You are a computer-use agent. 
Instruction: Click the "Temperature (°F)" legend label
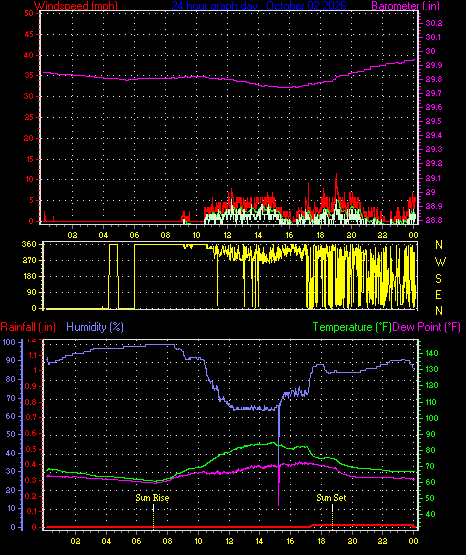pyautogui.click(x=352, y=327)
